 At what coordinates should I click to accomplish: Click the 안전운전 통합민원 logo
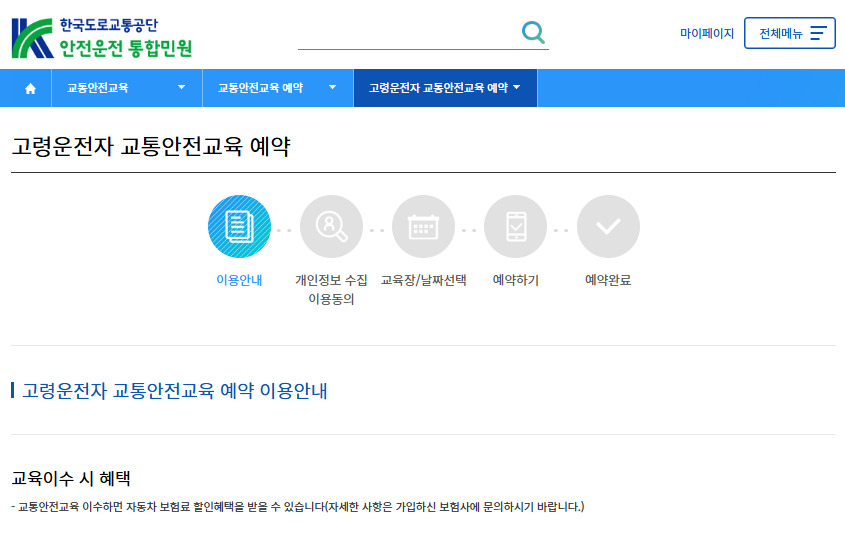(x=101, y=36)
